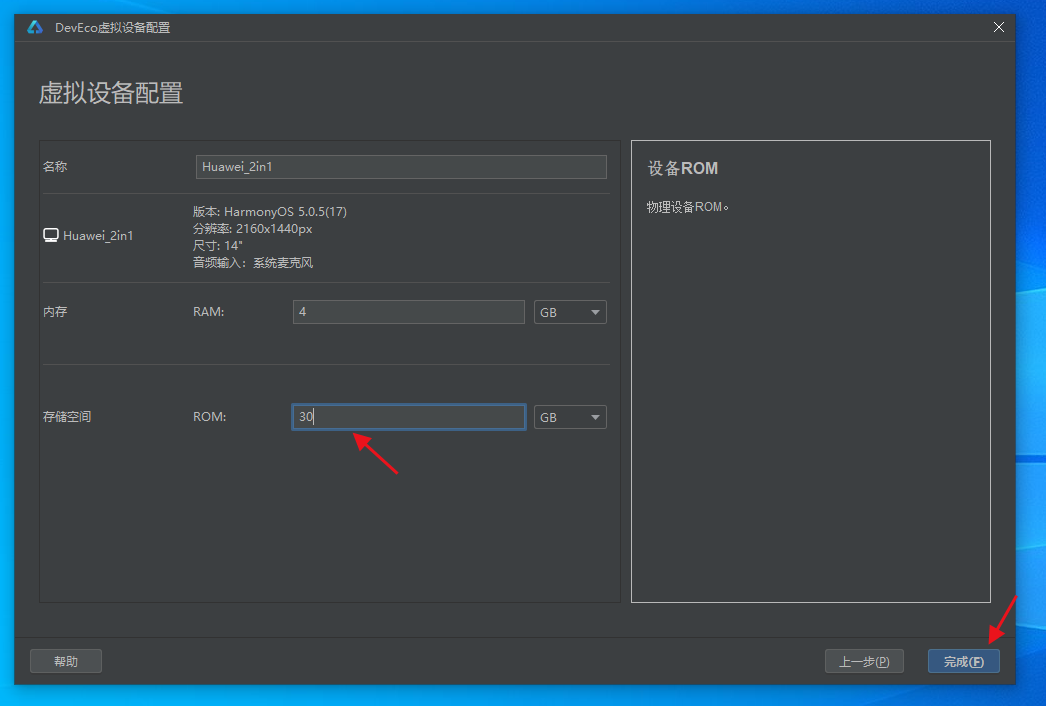Click the DevEco虚拟设备配置 title bar text
This screenshot has height=706, width=1046.
112,27
